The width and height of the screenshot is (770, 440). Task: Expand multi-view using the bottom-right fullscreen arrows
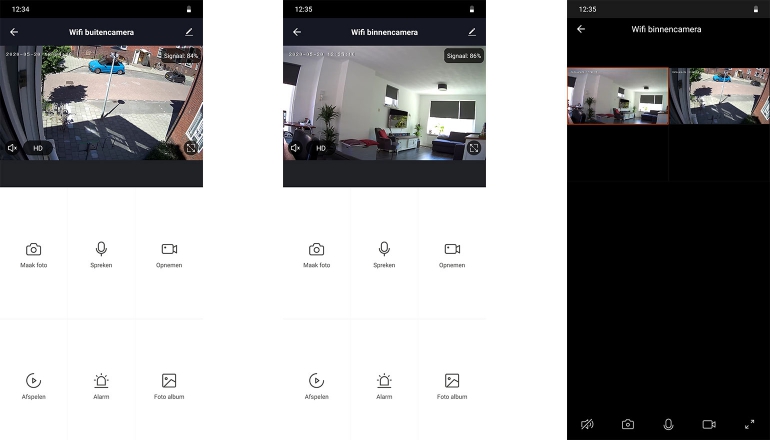click(749, 424)
